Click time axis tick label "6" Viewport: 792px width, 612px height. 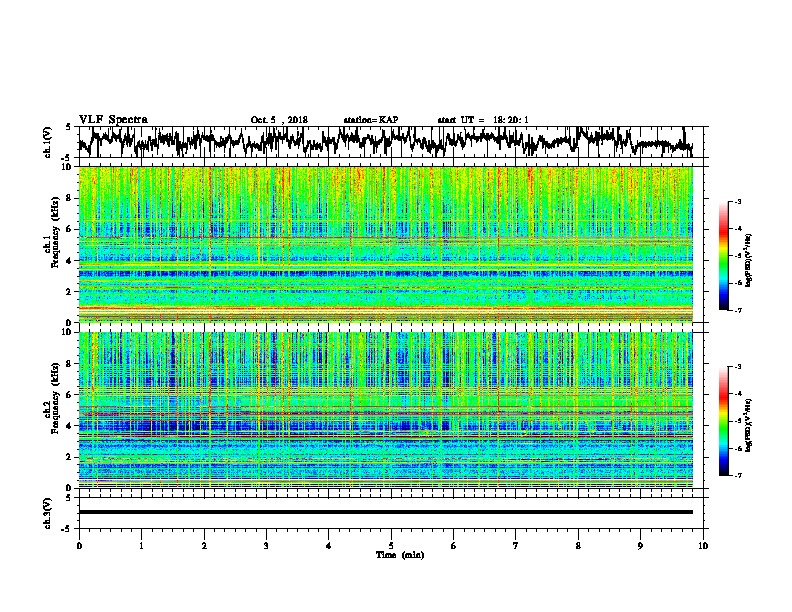point(454,546)
